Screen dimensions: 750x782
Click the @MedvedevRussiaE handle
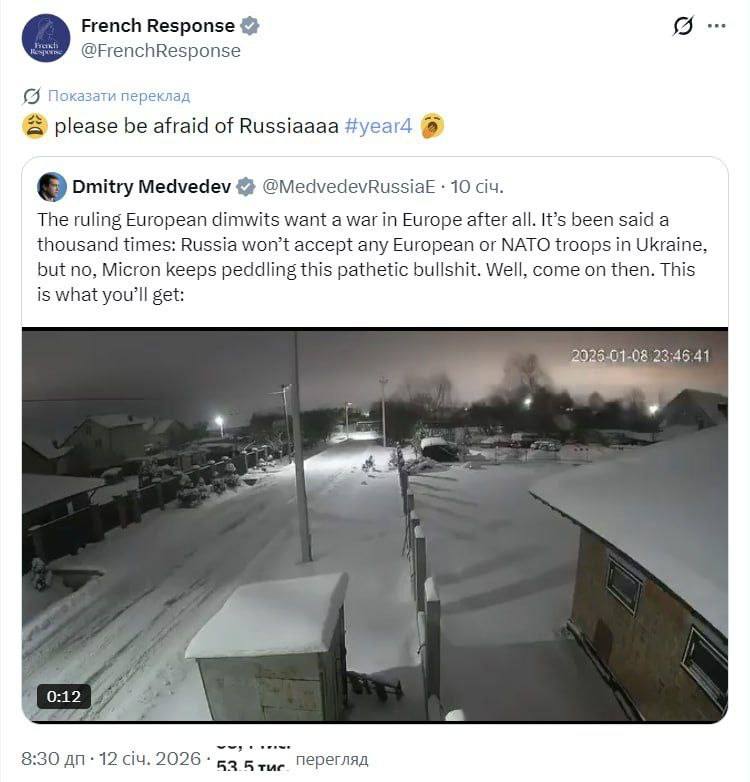pos(349,187)
